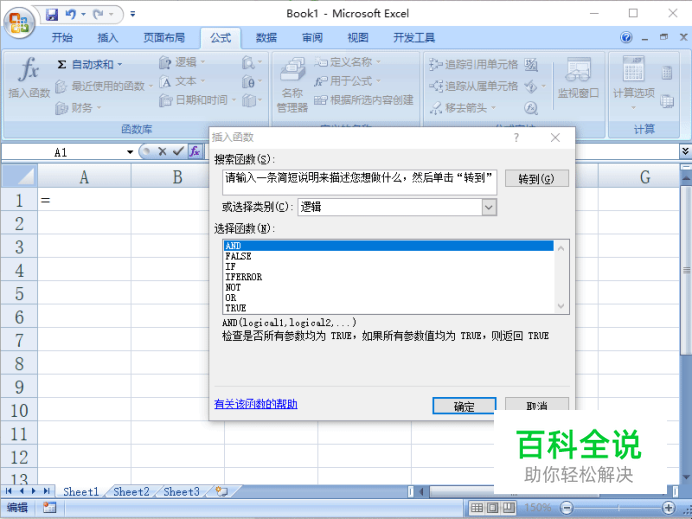Select row 5 header
This screenshot has width=692, height=519.
[19, 293]
